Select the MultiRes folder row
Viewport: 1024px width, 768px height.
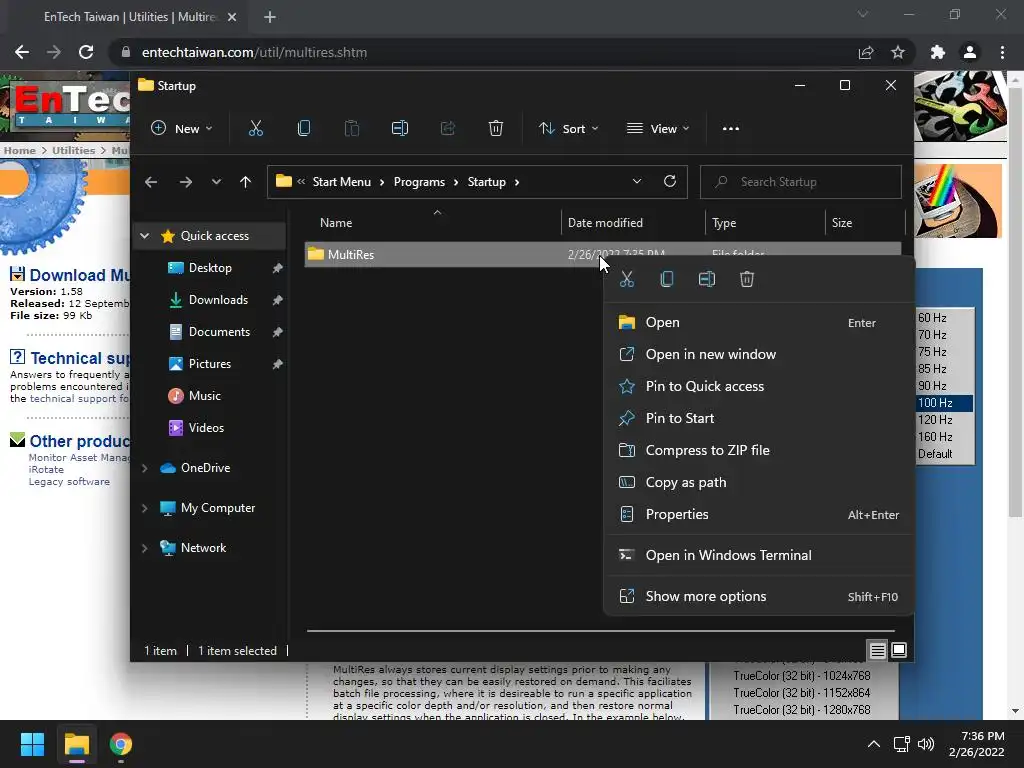coord(603,255)
